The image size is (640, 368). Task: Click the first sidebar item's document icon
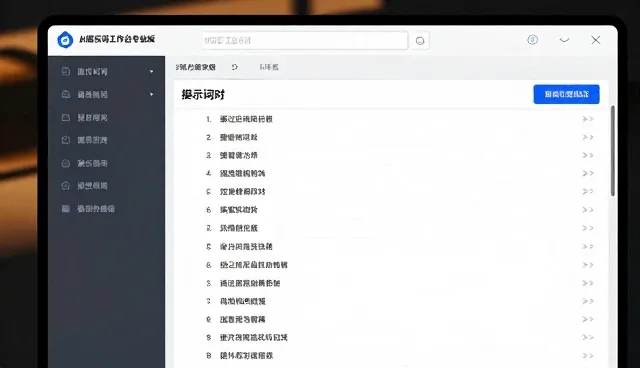click(65, 71)
